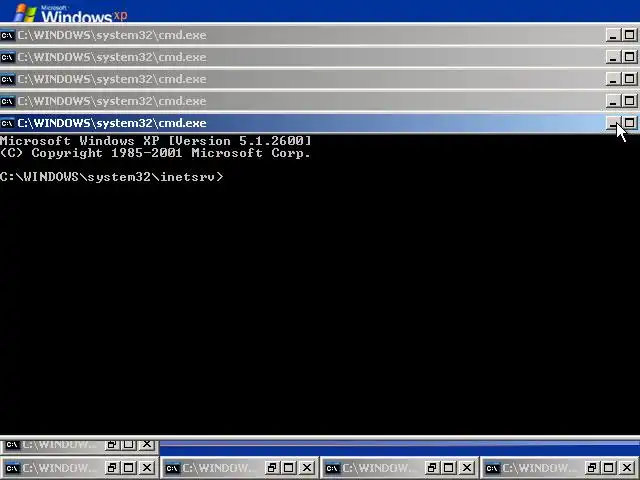The width and height of the screenshot is (640, 480).
Task: Maximize the third minimized cmd window in bottom row
Action: [449, 468]
